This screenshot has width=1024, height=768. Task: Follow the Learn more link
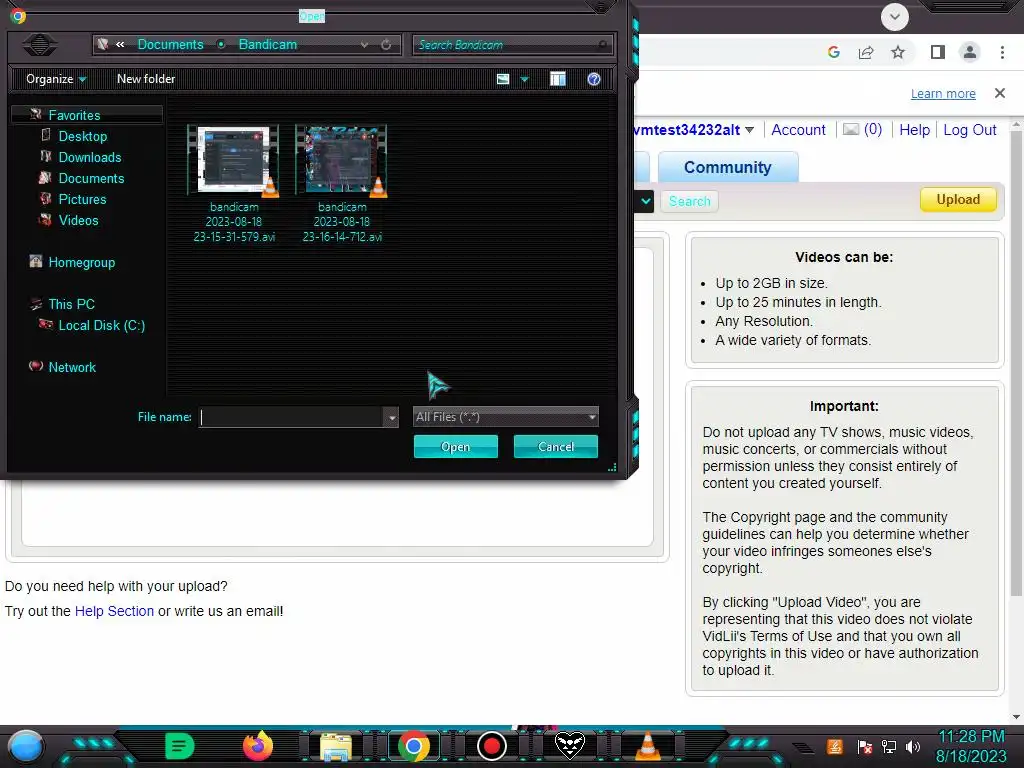[943, 93]
